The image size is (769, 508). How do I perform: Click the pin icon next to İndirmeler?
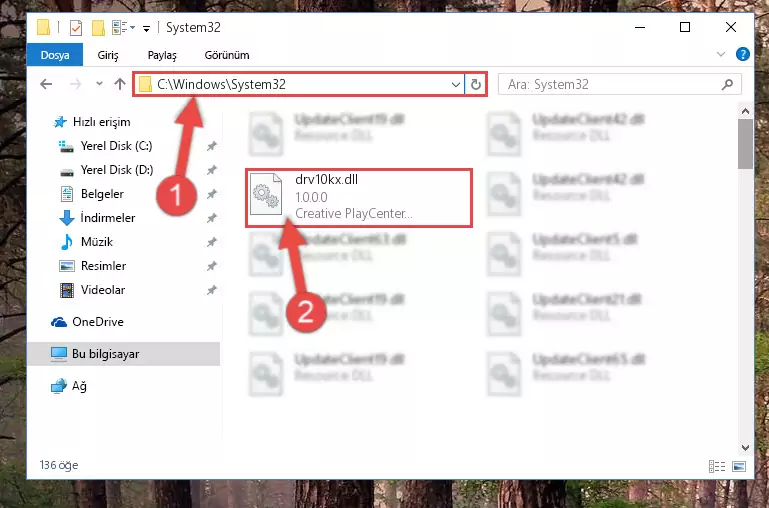point(211,218)
